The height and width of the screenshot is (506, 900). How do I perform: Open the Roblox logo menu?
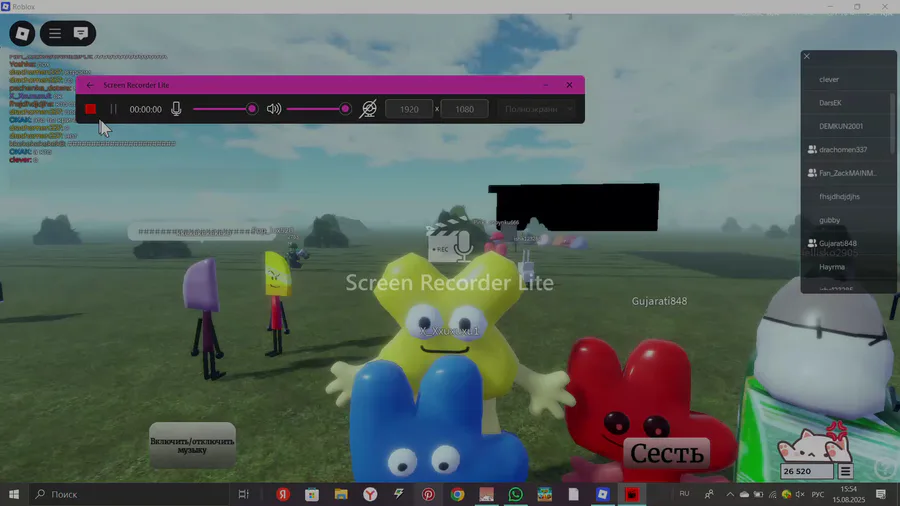click(x=22, y=33)
